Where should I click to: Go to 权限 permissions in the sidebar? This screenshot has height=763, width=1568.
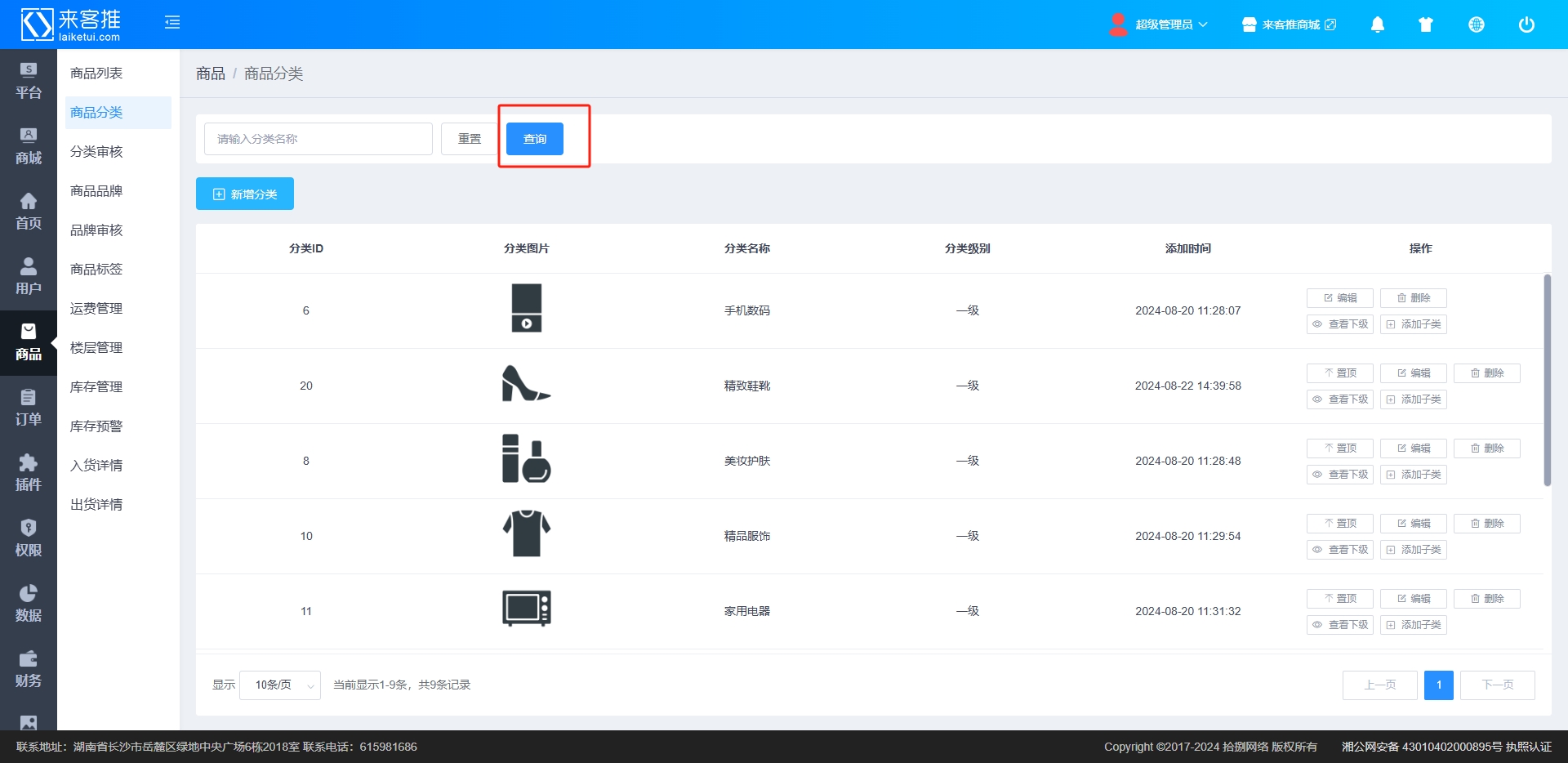click(x=29, y=538)
